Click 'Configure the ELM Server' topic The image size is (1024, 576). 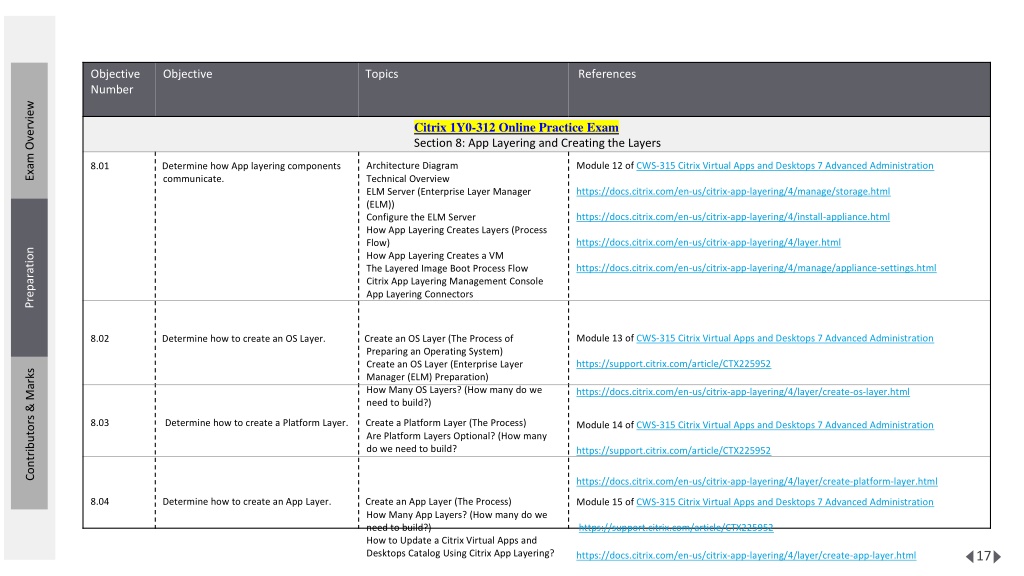(x=421, y=217)
